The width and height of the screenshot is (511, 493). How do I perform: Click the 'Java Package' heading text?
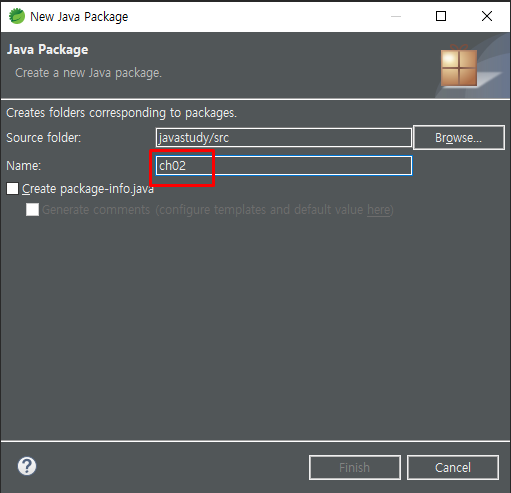click(48, 50)
